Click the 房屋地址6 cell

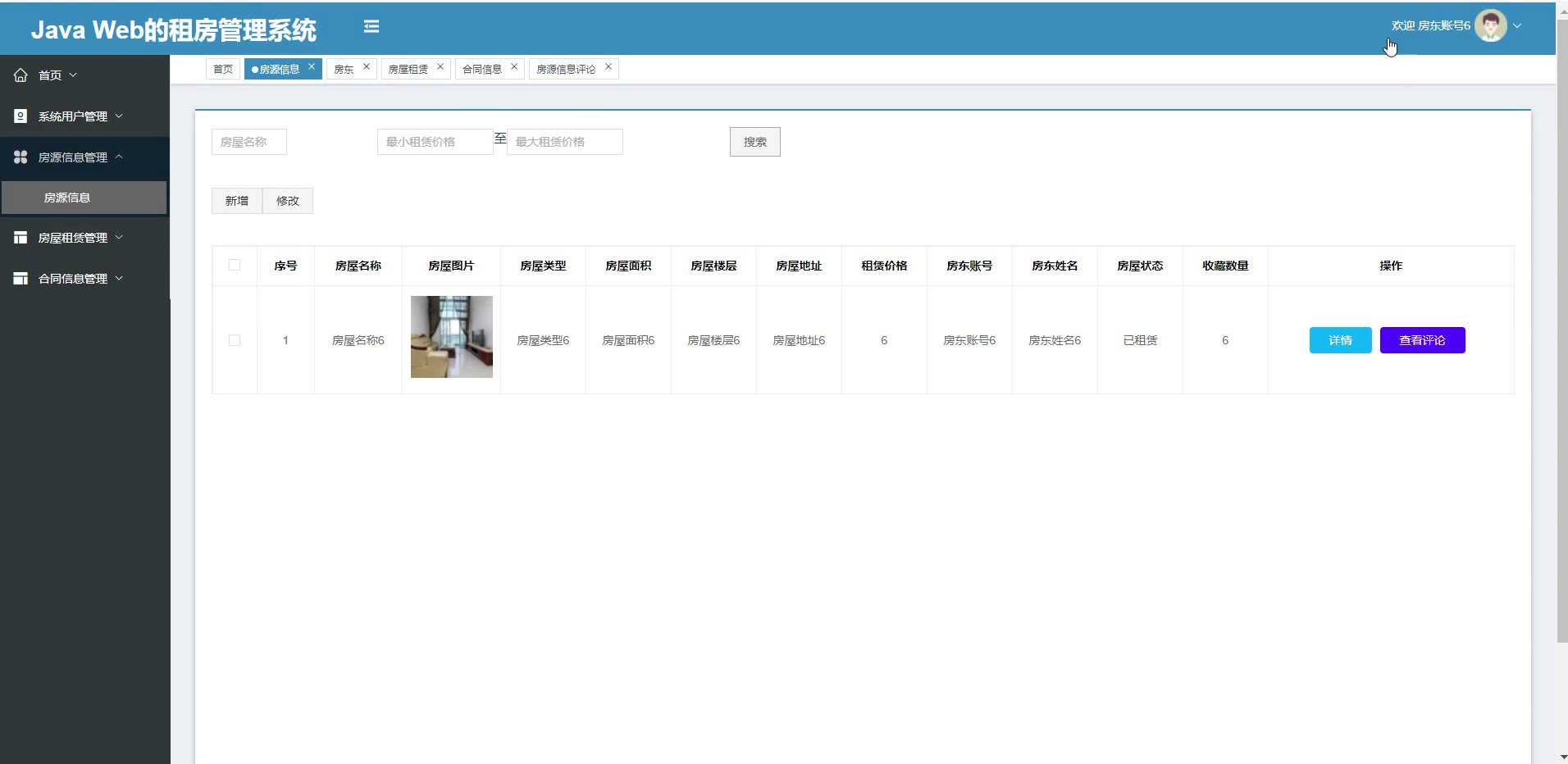pos(799,340)
